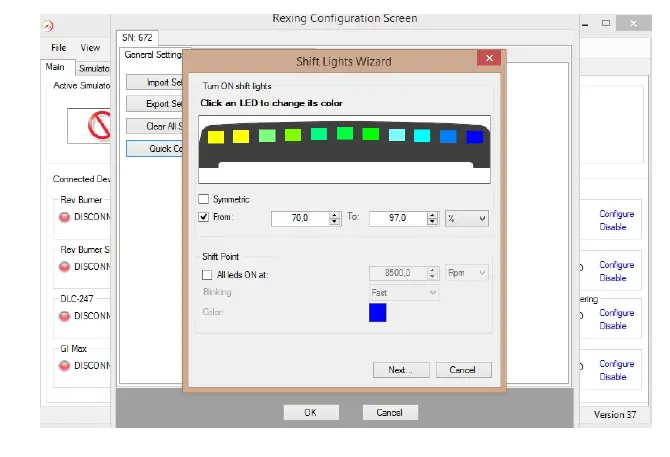
Task: Click OK in Rexing Configuration Screen
Action: (x=311, y=413)
